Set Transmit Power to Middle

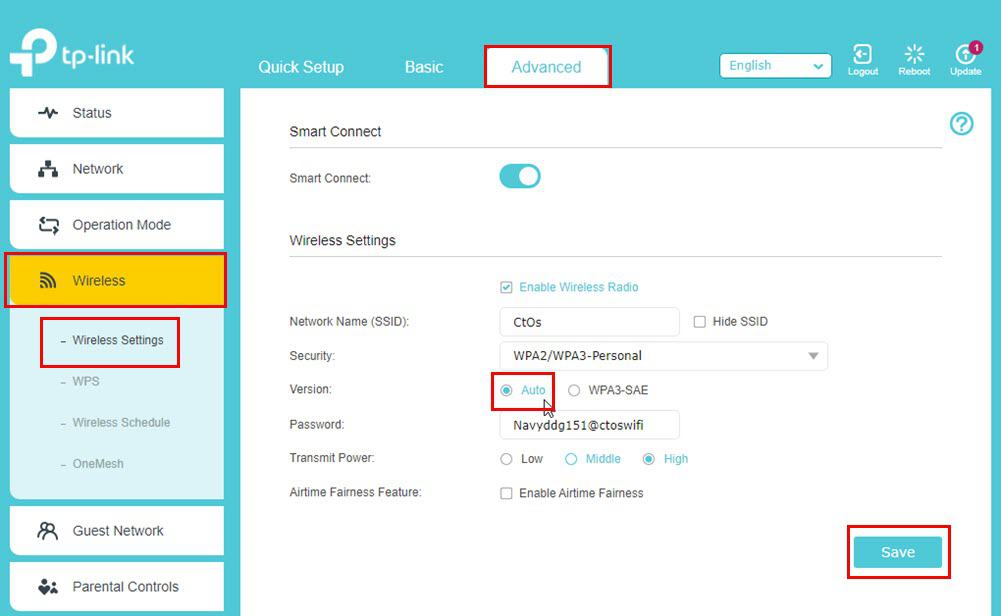[x=571, y=459]
